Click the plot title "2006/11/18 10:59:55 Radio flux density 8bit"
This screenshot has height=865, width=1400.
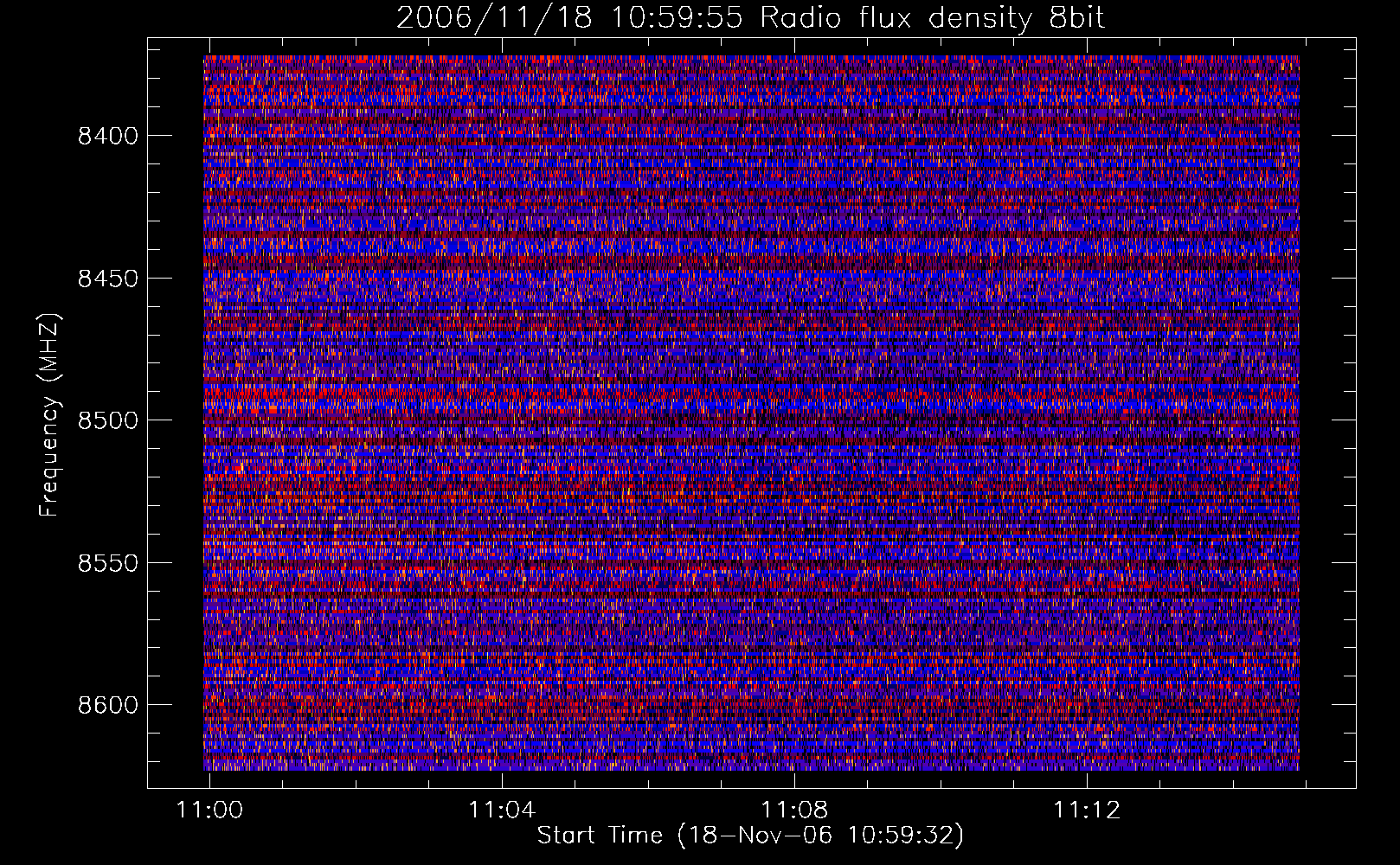[x=751, y=18]
